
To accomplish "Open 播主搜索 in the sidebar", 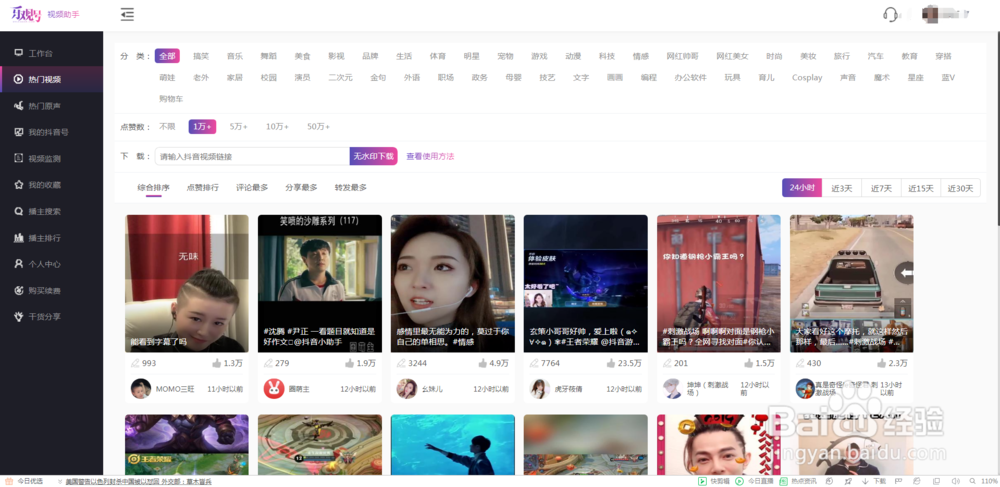I will [x=44, y=212].
